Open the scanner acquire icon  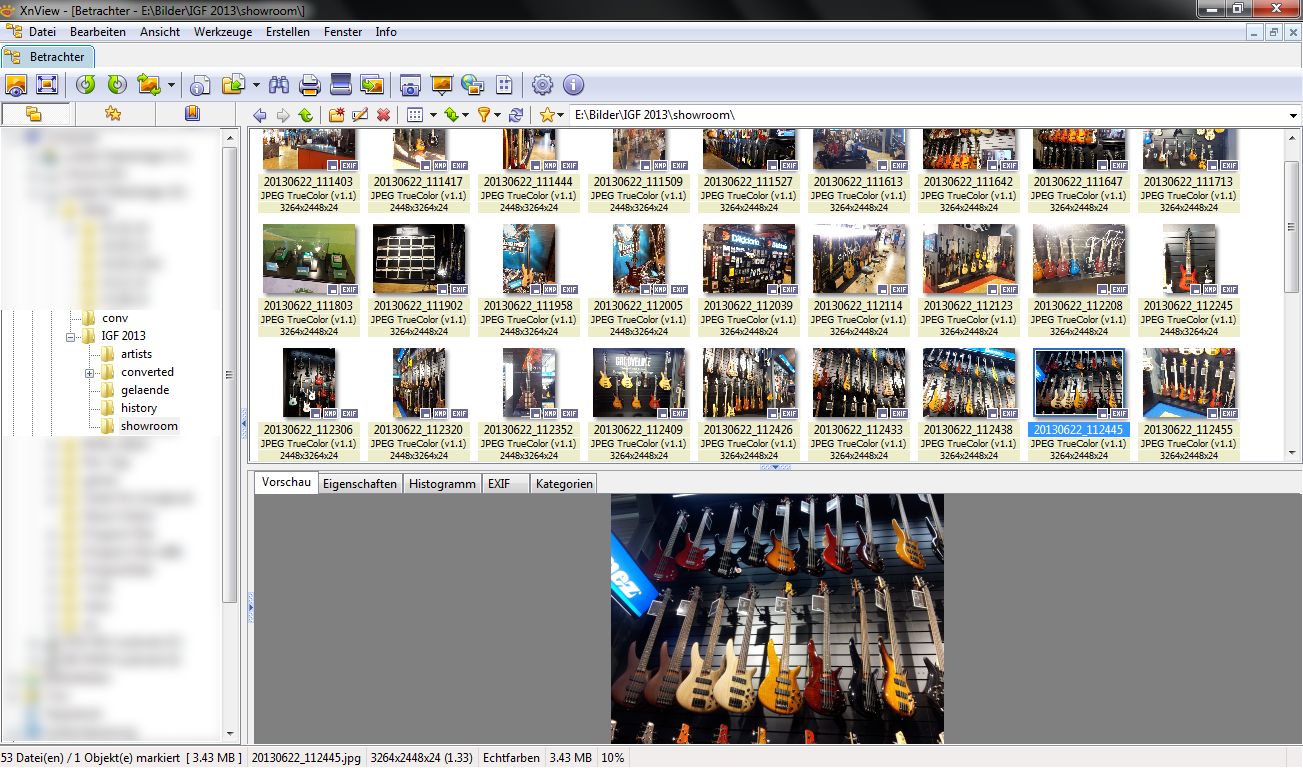pyautogui.click(x=341, y=85)
